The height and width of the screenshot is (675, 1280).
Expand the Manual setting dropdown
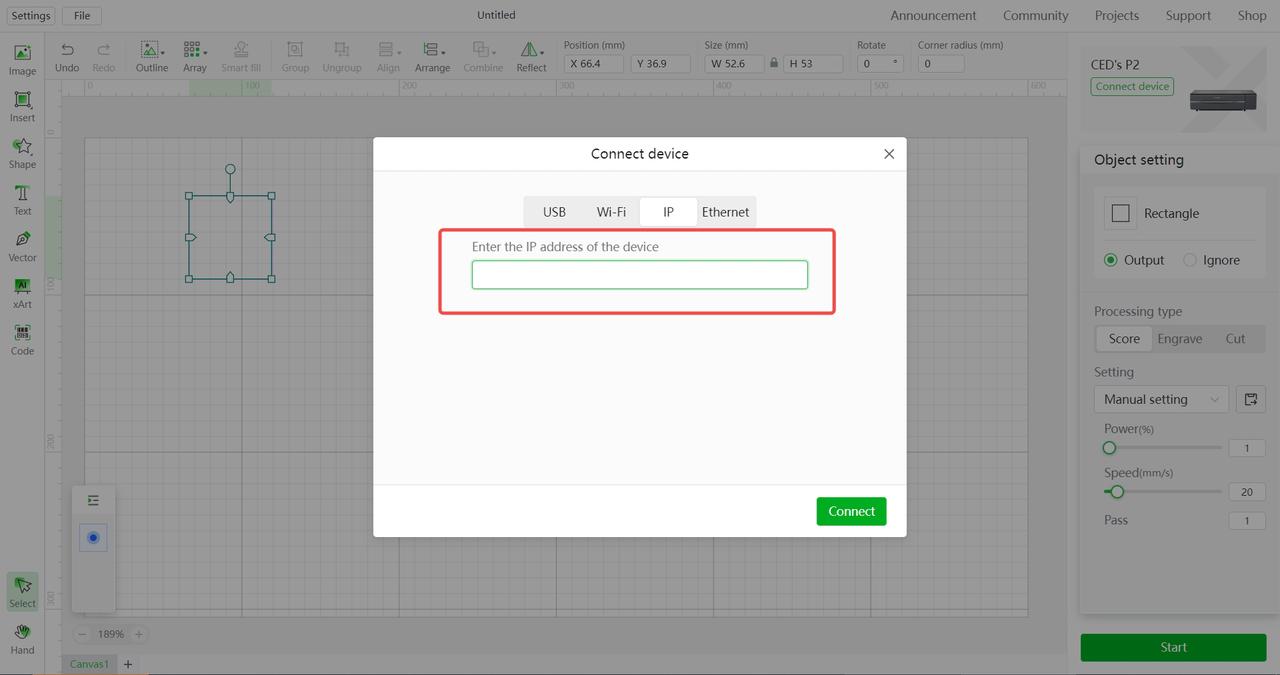(x=1161, y=399)
